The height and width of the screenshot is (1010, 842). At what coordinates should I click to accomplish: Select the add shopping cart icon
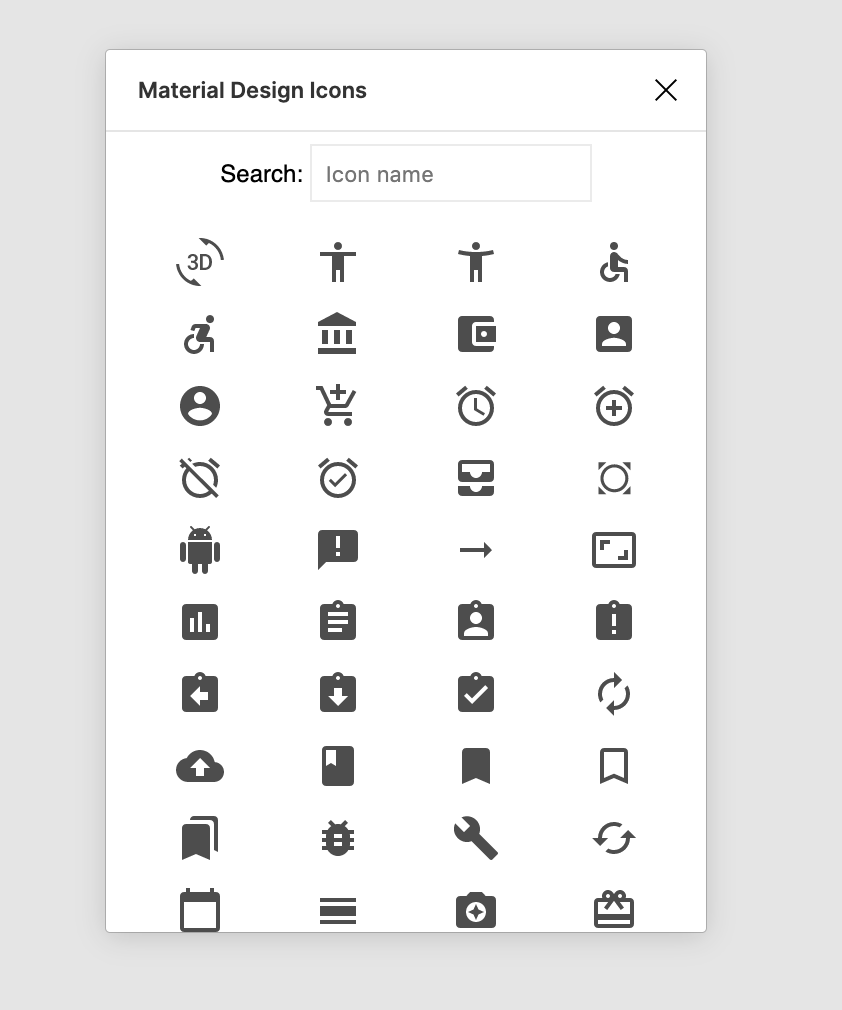click(336, 406)
